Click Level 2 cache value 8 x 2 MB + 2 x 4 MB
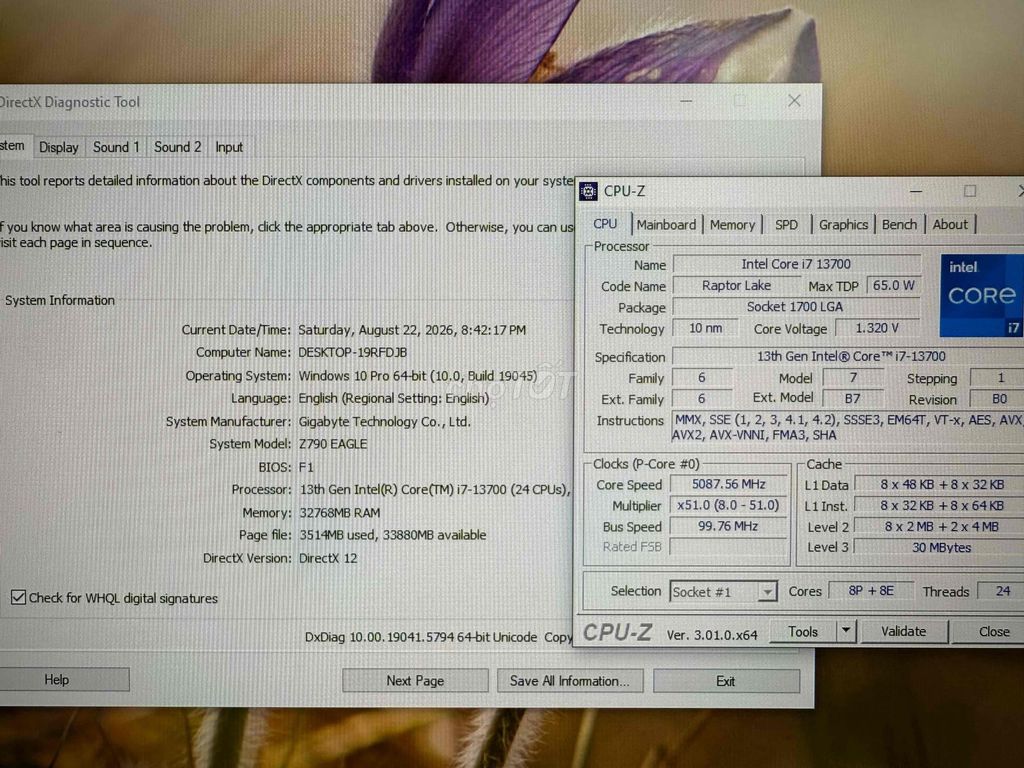This screenshot has width=1024, height=768. 940,526
